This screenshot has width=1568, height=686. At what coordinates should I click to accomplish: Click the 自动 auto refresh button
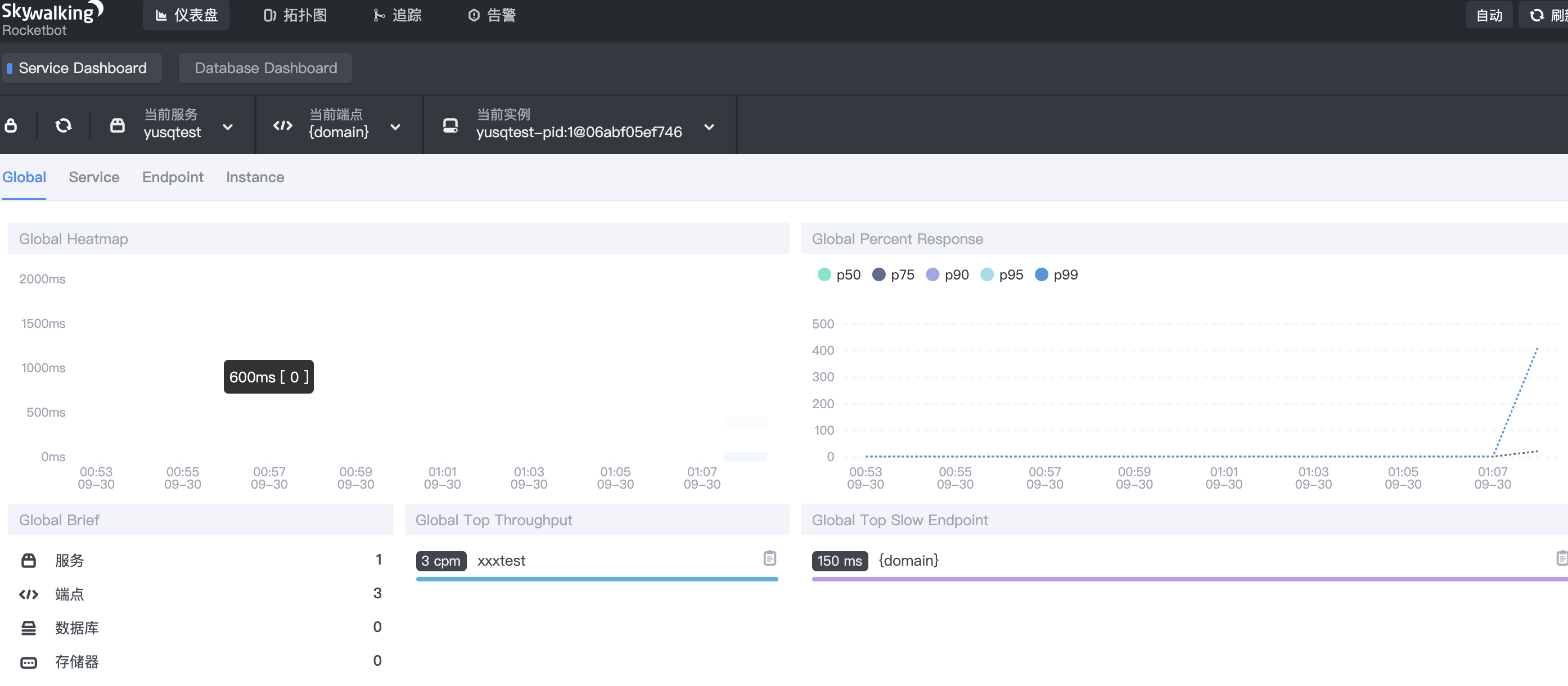point(1489,15)
